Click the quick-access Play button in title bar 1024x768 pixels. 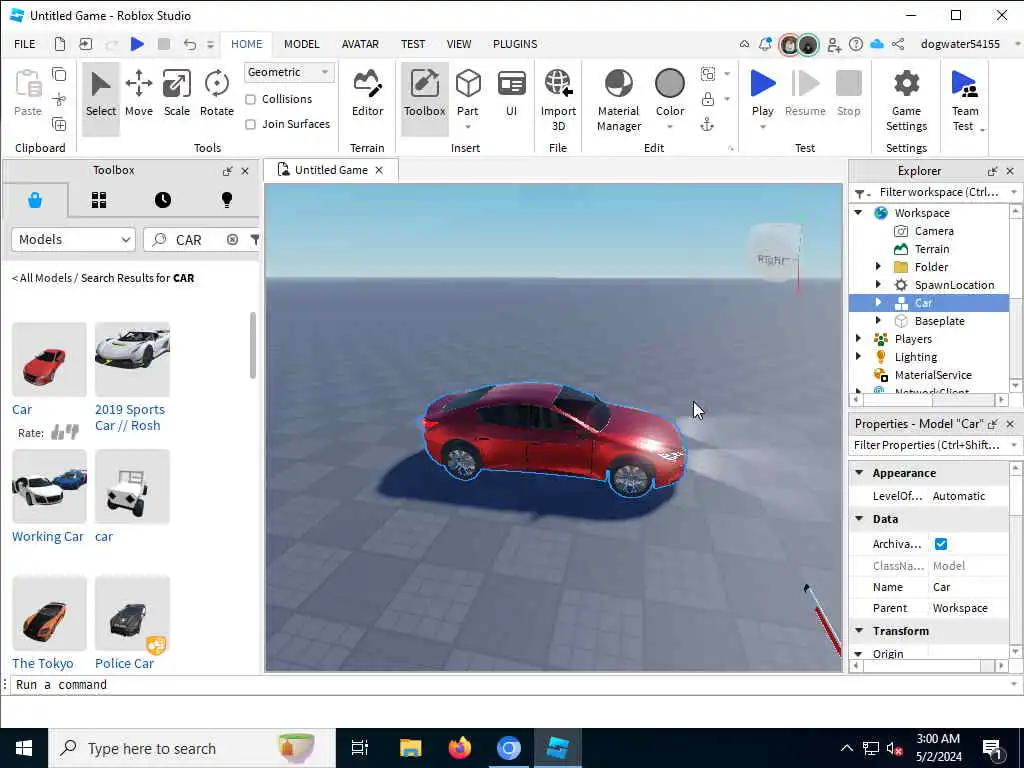click(137, 44)
